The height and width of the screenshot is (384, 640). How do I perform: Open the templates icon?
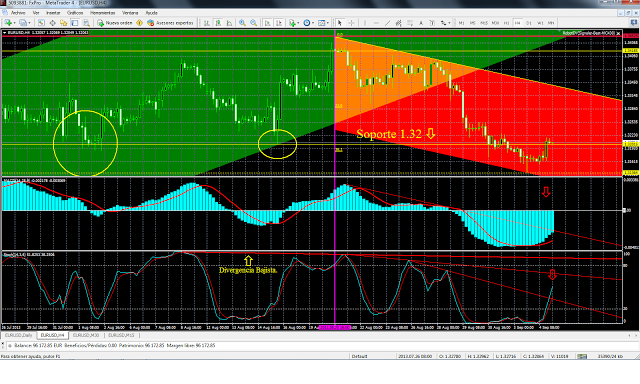pyautogui.click(x=322, y=23)
